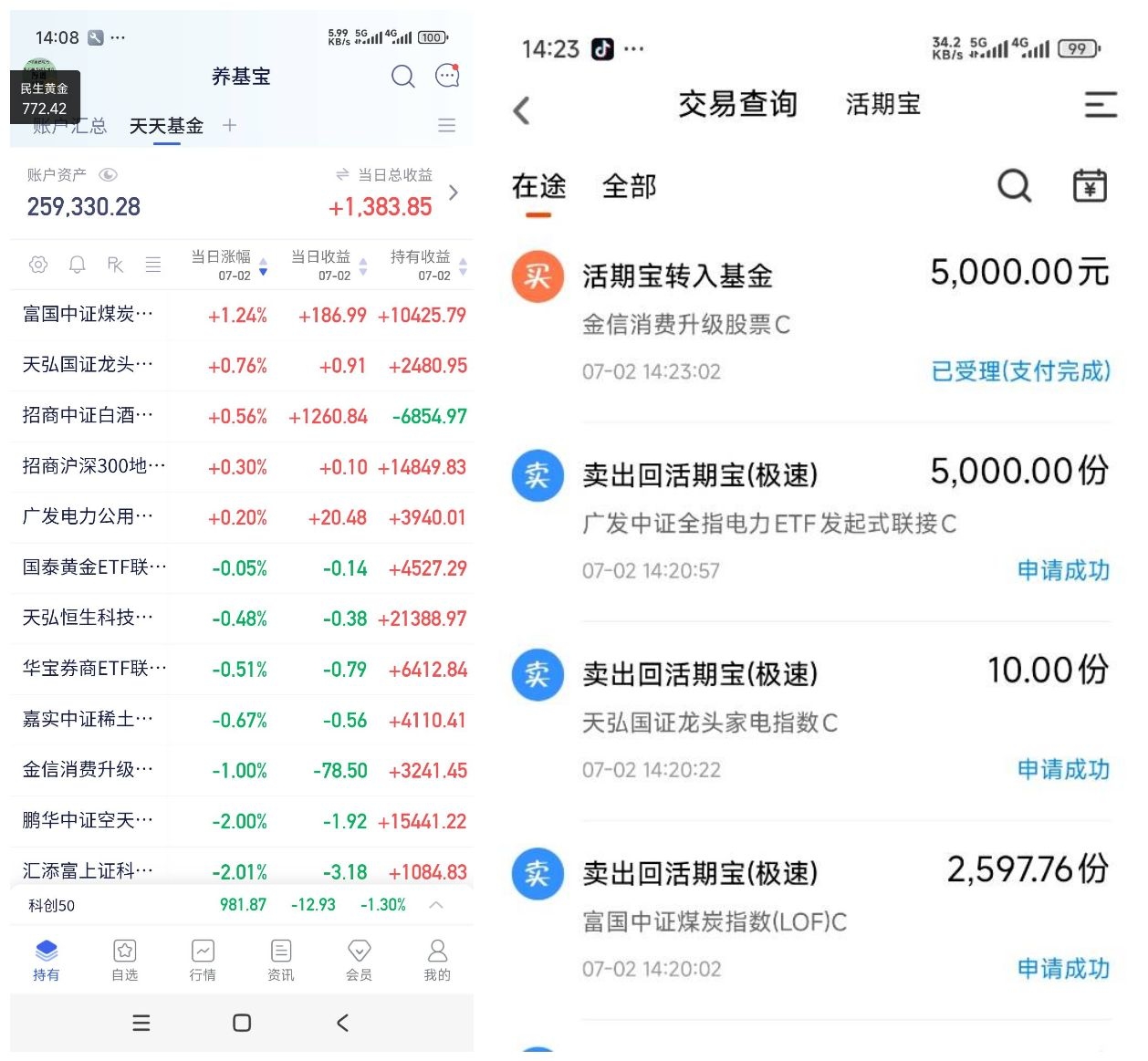The image size is (1148, 1061).
Task: Go back from 交易查询 page
Action: coord(522,111)
